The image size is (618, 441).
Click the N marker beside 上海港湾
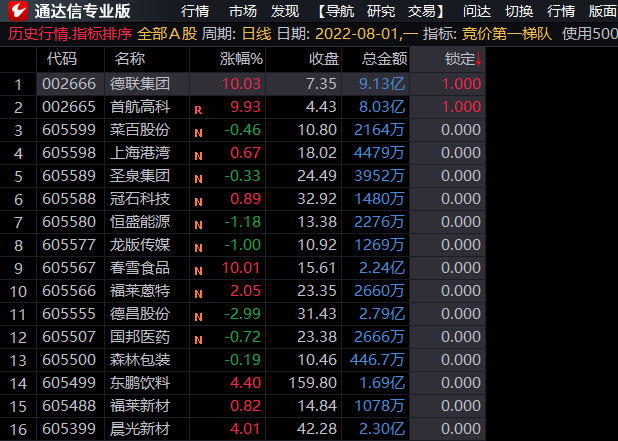click(198, 156)
